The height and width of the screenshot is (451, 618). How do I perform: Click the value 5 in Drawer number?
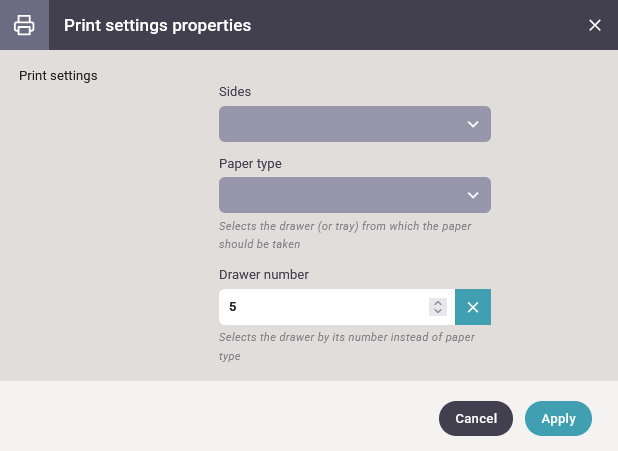(233, 307)
